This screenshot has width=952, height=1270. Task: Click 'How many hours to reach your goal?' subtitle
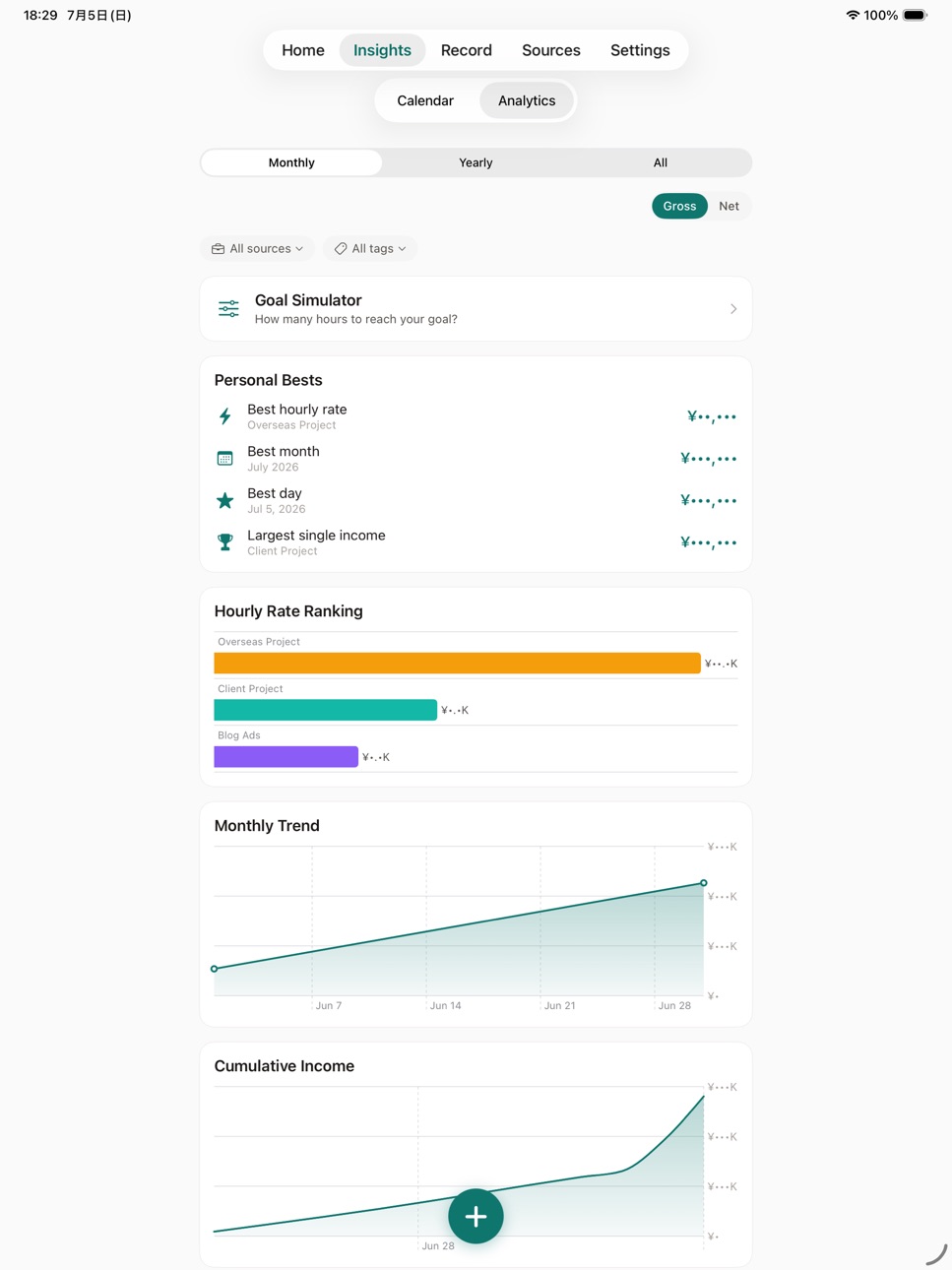pyautogui.click(x=355, y=319)
